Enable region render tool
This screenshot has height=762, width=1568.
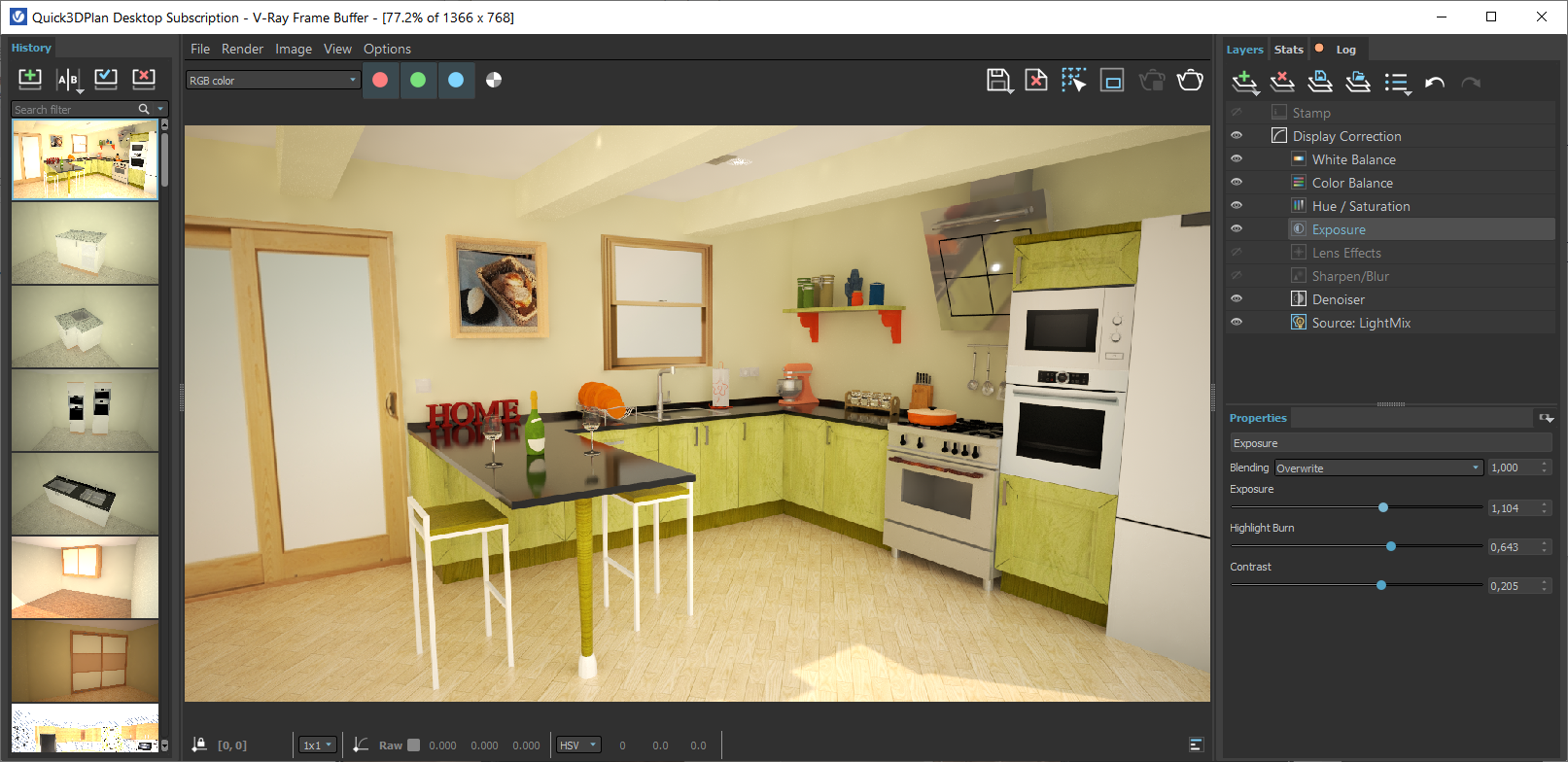tap(1112, 80)
